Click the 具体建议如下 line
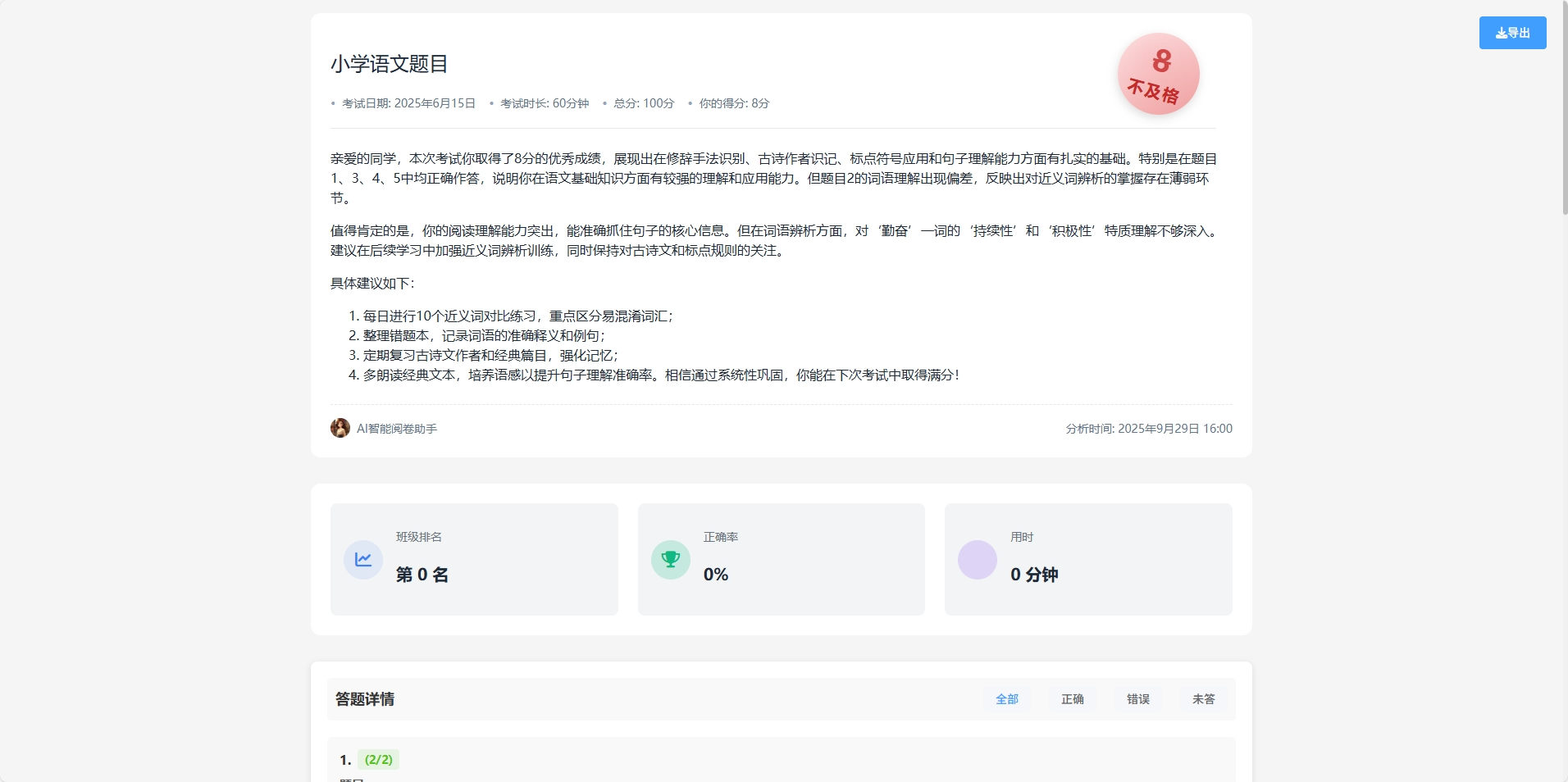 [x=372, y=284]
